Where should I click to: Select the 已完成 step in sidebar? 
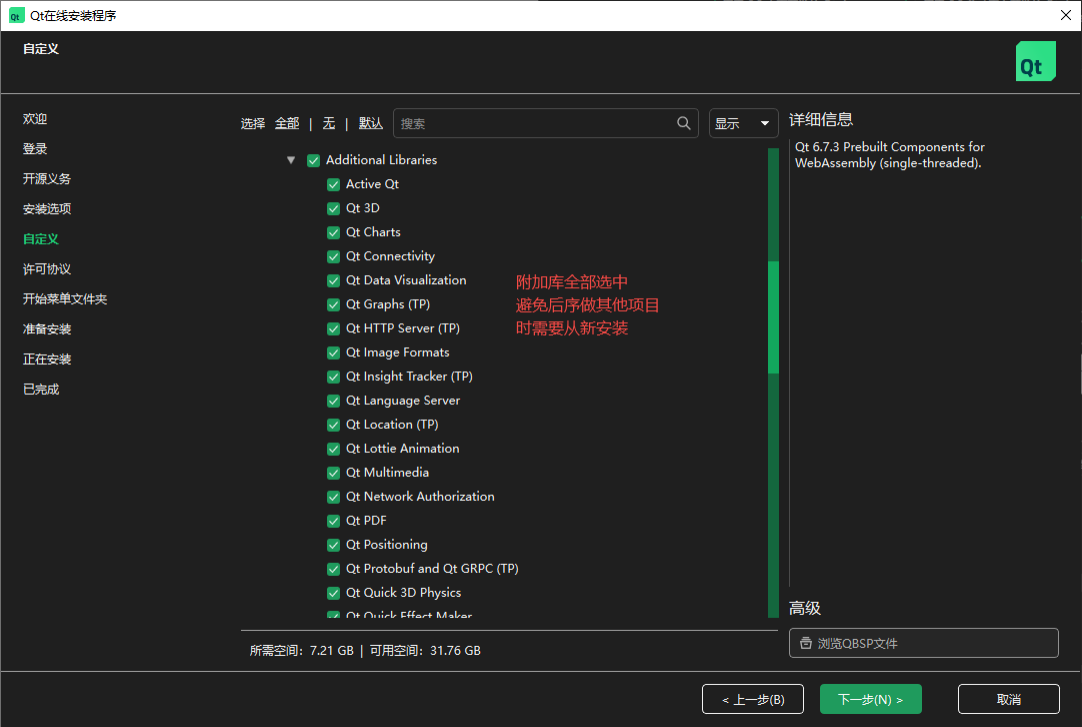41,389
